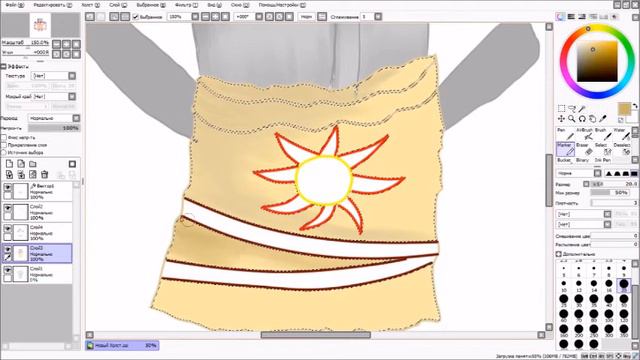Image resolution: width=640 pixels, height=360 pixels.
Task: Toggle visibility eye of Слой4 layer
Action: 8,229
